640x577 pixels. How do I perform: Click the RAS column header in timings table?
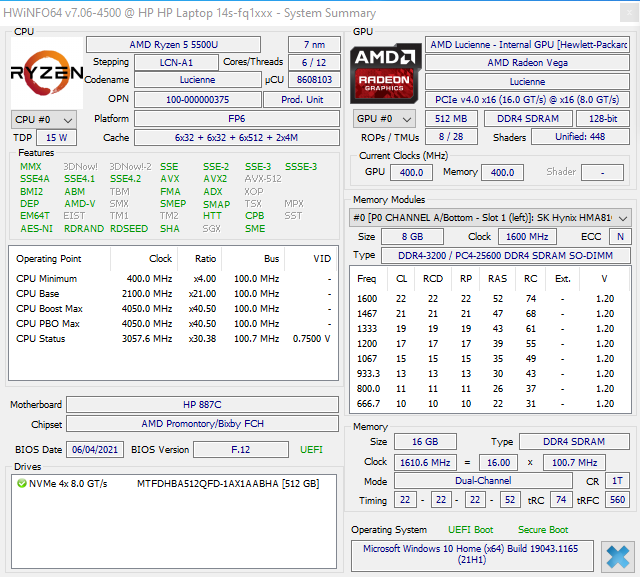498,279
